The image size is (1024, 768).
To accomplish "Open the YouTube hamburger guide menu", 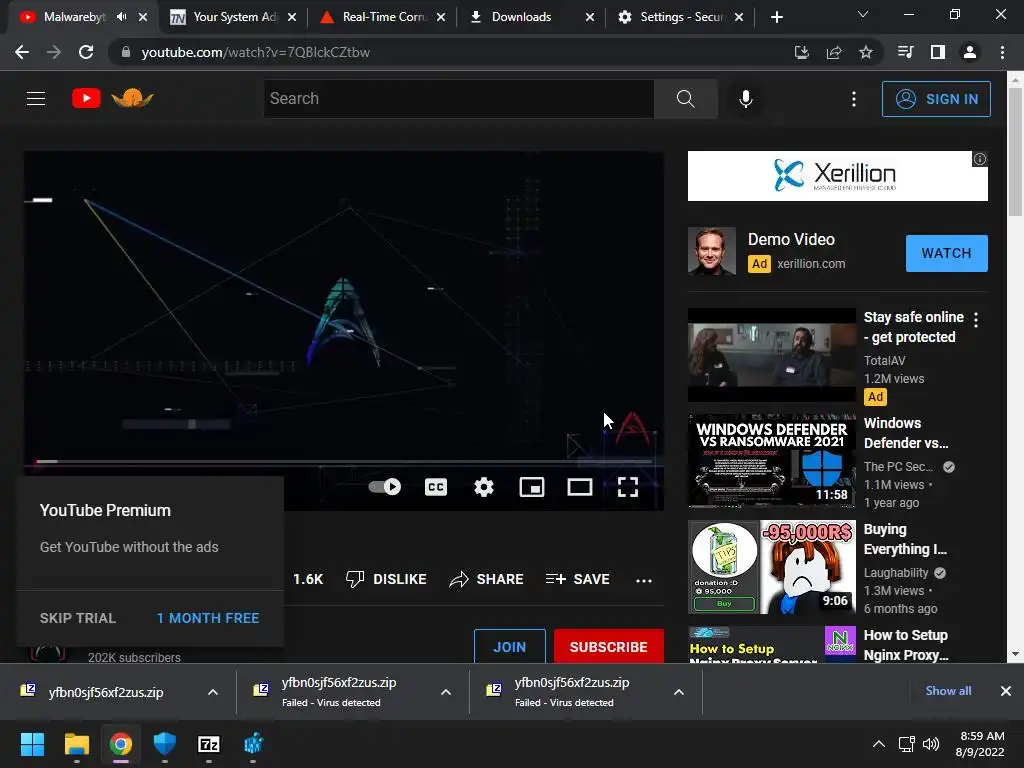I will [36, 99].
